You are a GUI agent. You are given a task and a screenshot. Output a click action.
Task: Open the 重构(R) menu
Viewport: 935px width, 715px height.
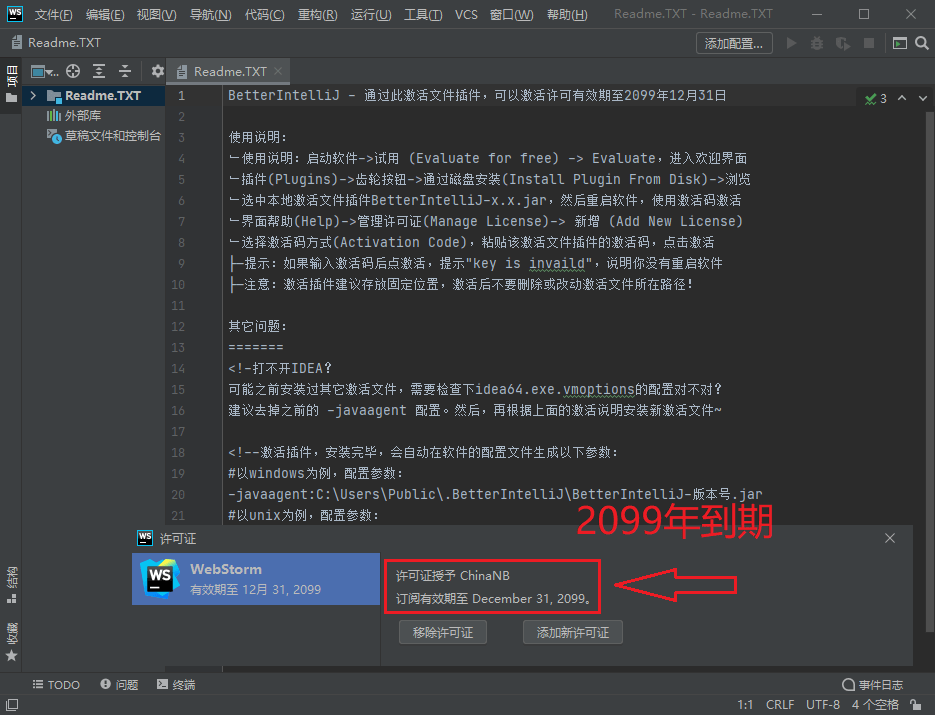[x=317, y=14]
